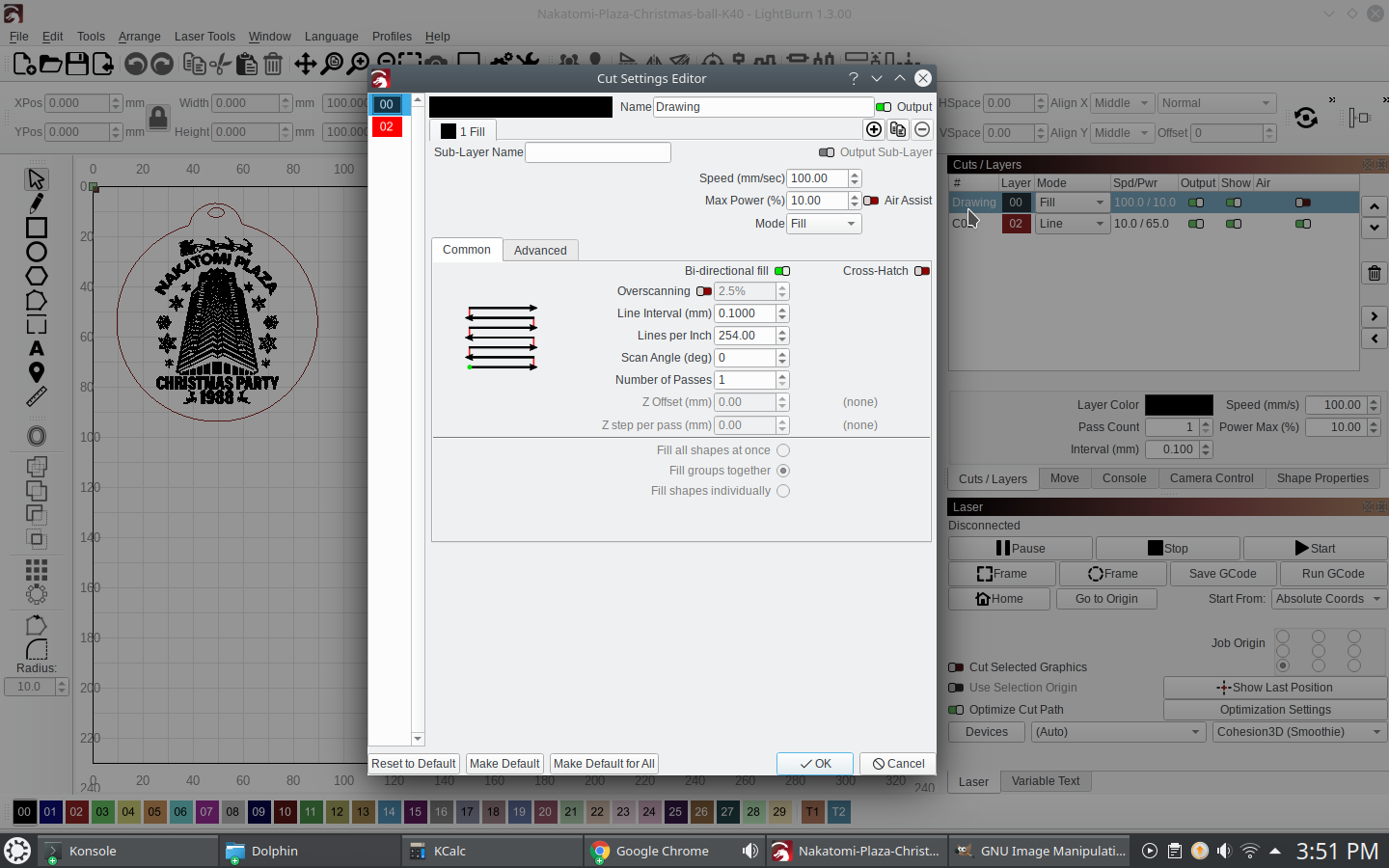
Task: Open the (Auto) port dropdown
Action: pos(1118,732)
